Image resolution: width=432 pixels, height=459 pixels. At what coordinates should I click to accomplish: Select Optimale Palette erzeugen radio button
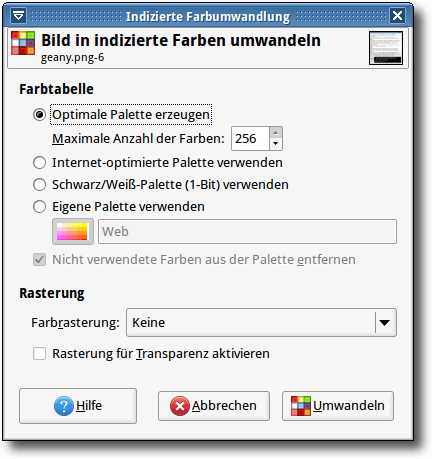point(39,115)
